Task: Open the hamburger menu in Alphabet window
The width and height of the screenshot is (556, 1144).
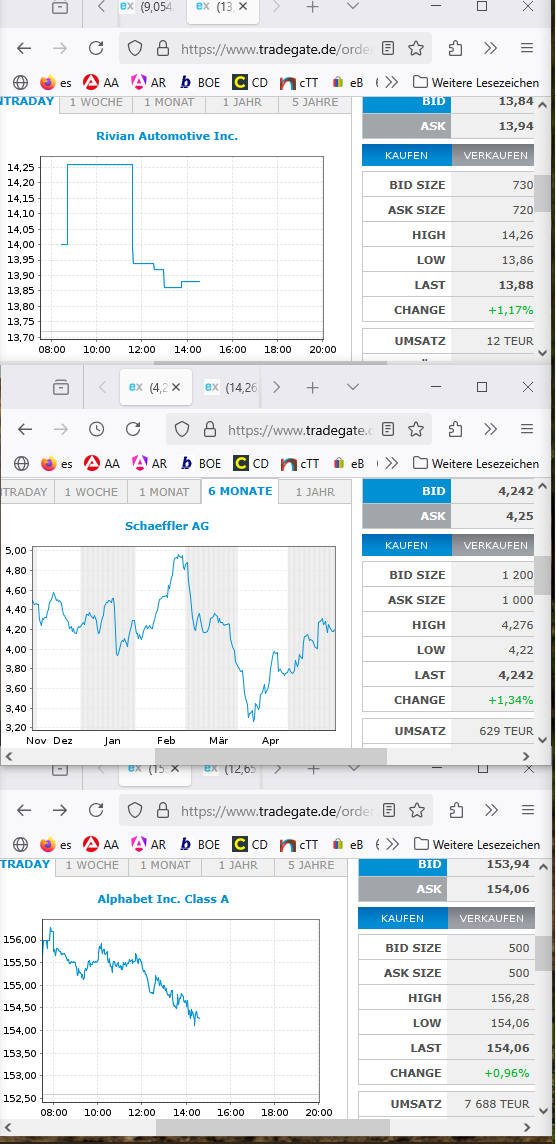Action: (x=528, y=811)
